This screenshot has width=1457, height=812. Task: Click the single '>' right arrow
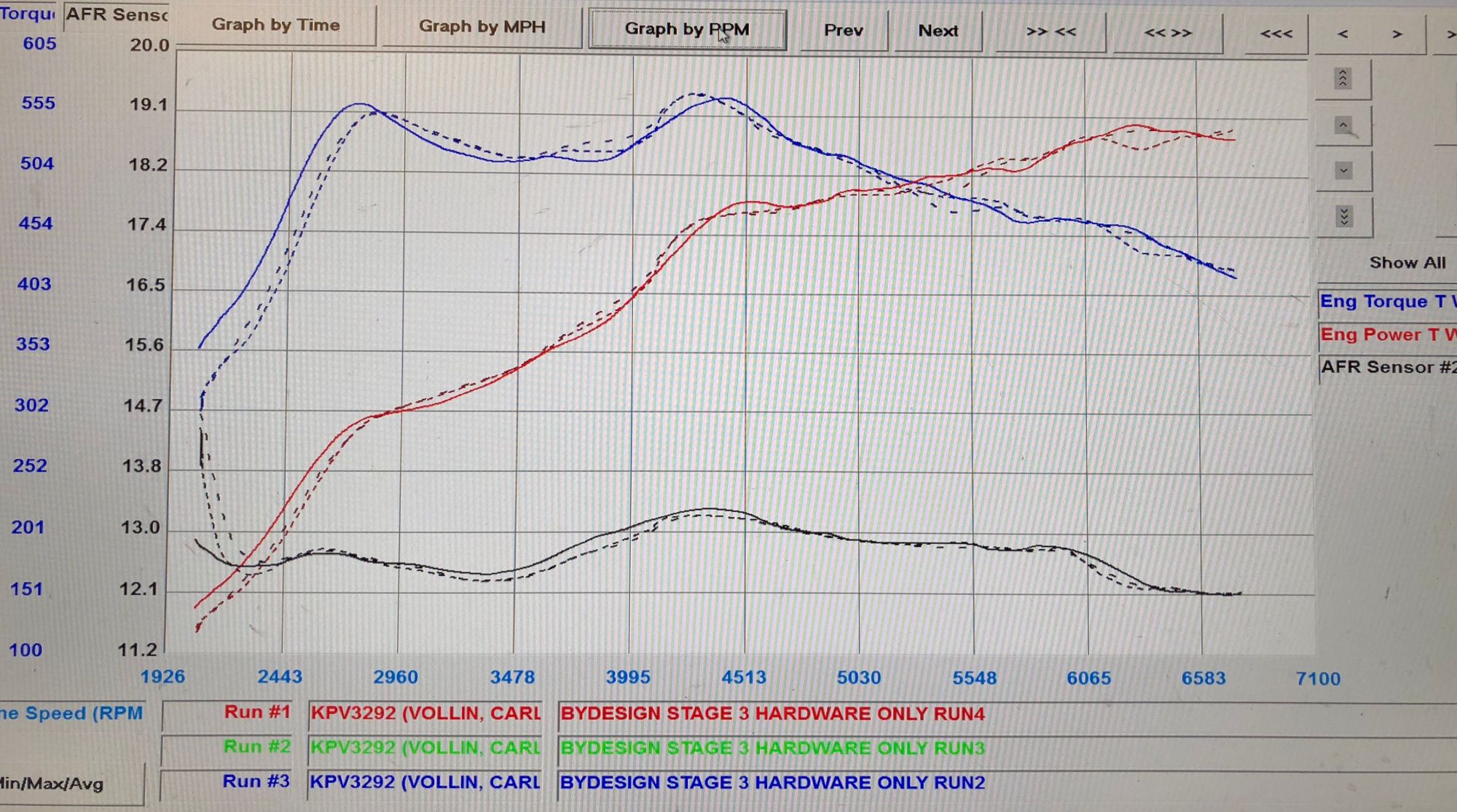pyautogui.click(x=1397, y=34)
